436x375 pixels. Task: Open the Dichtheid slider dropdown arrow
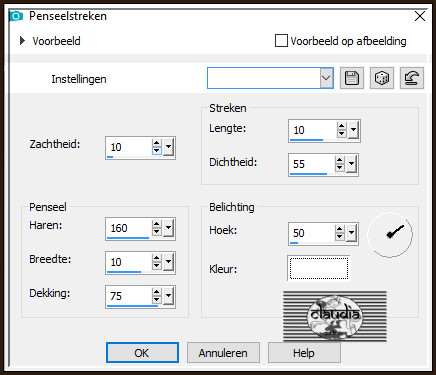[351, 164]
